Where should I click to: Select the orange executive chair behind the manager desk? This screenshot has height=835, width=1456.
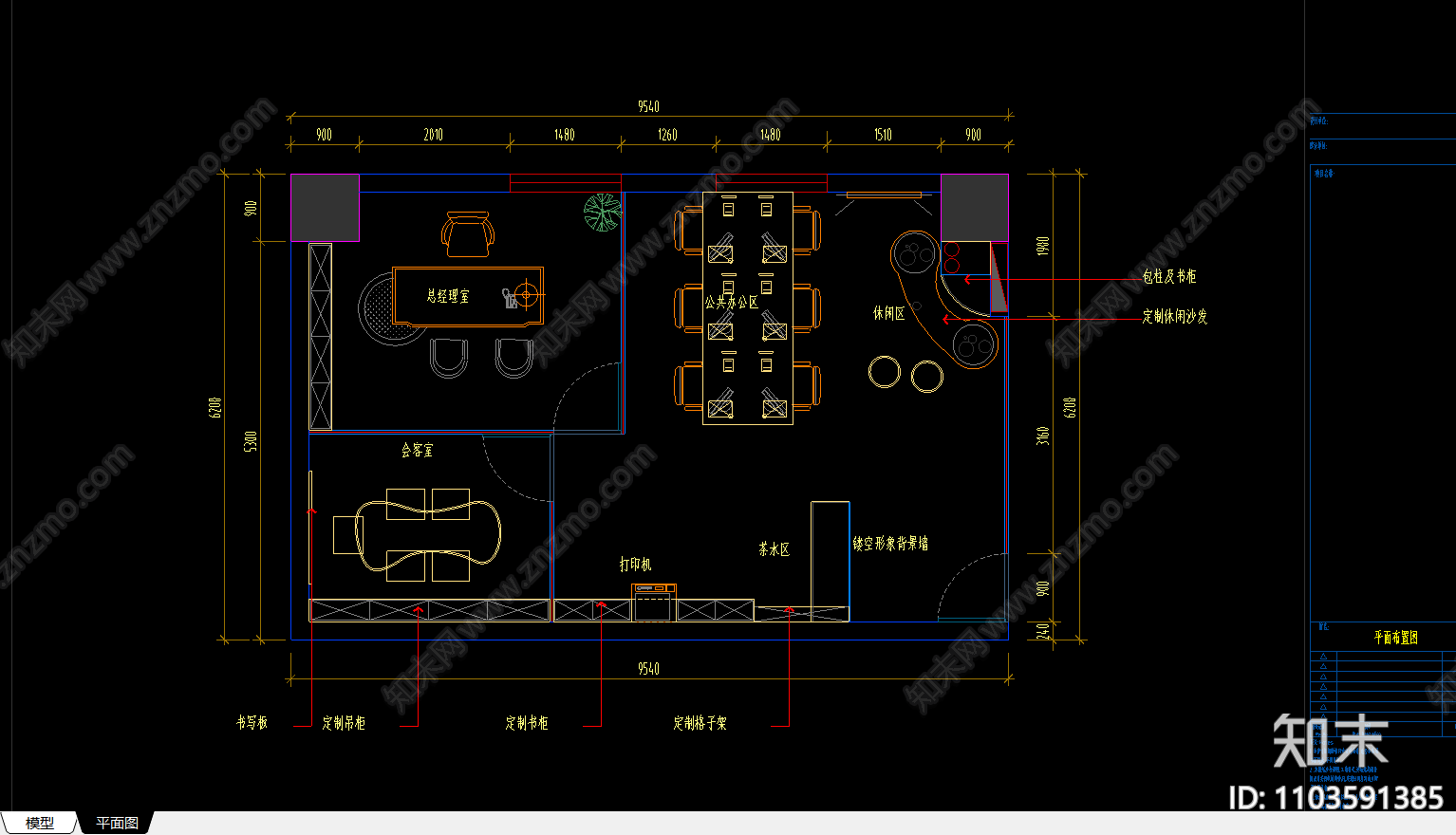(468, 234)
